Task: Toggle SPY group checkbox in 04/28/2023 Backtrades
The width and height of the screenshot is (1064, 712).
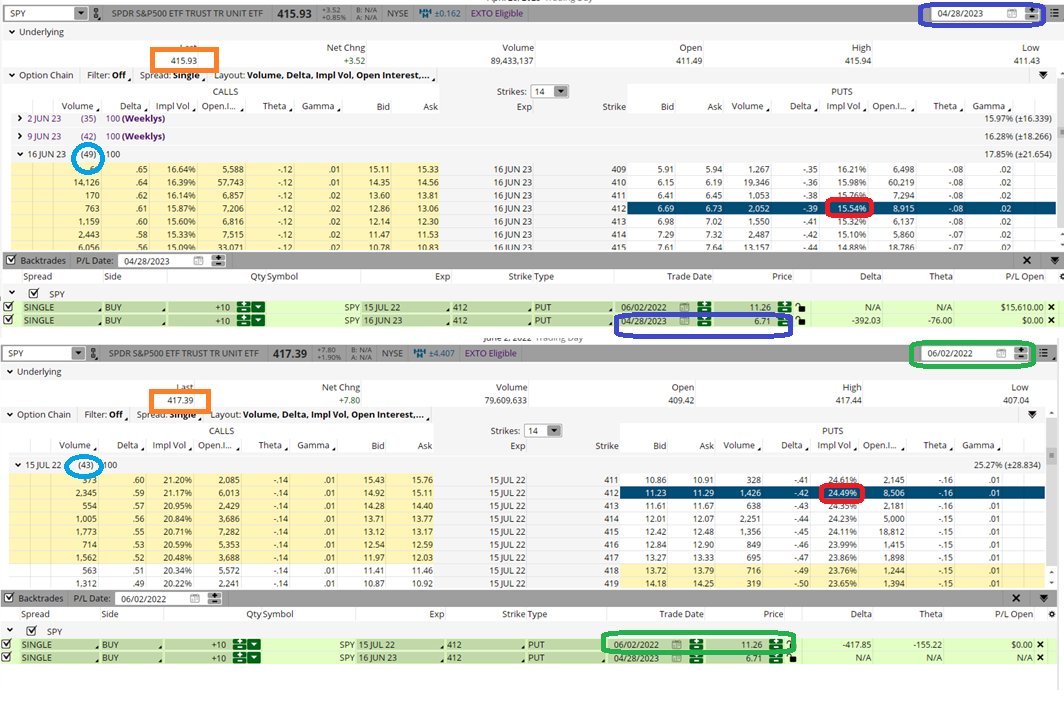Action: click(33, 293)
